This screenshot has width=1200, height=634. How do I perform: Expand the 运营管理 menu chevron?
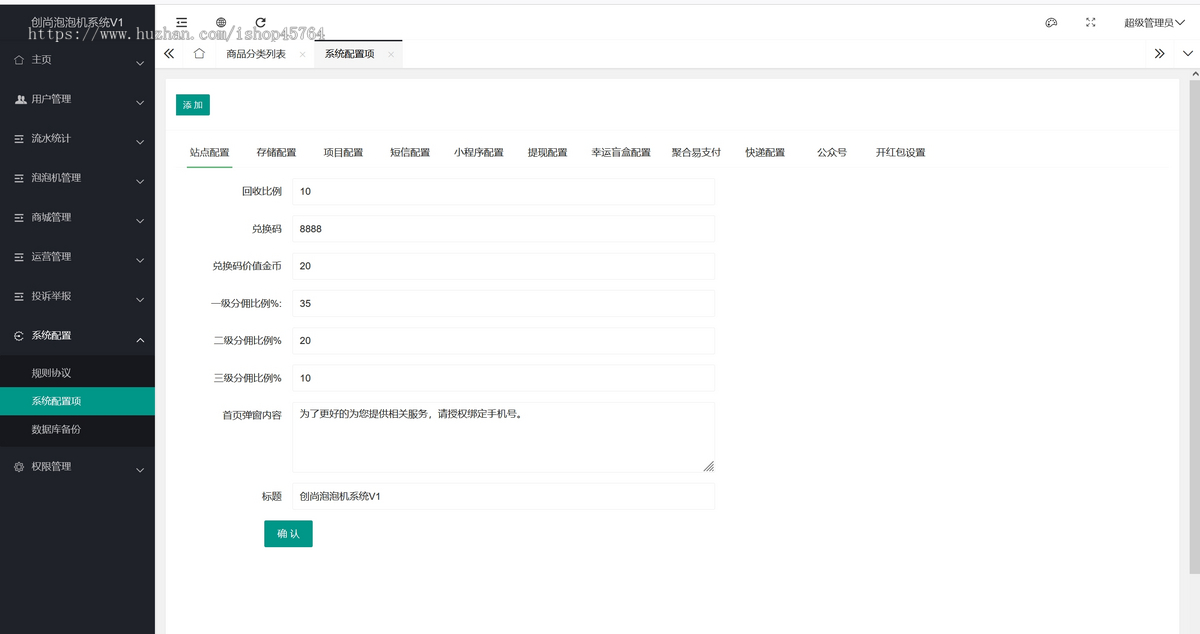click(x=140, y=260)
